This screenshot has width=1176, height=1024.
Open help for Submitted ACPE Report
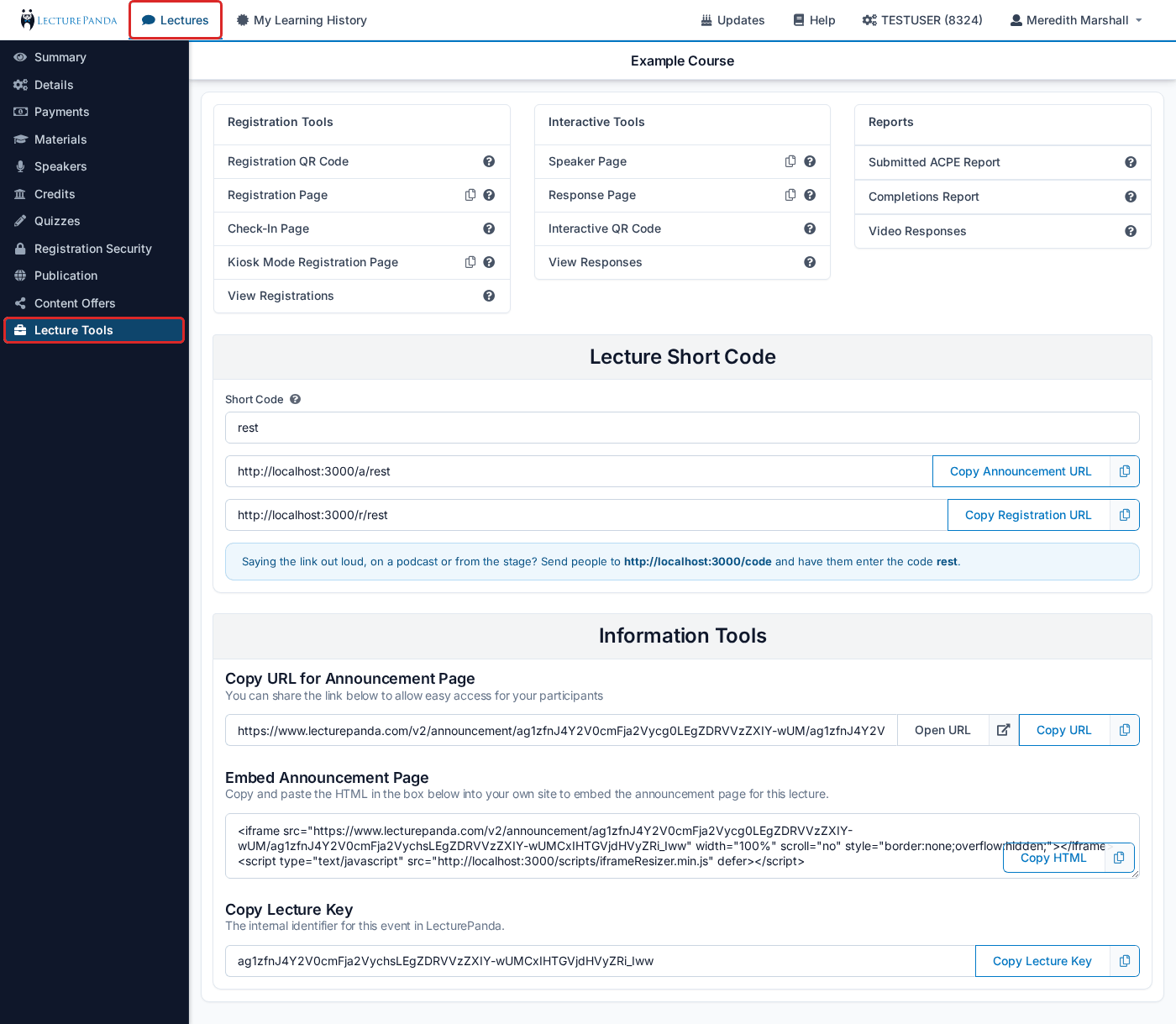tap(1131, 162)
